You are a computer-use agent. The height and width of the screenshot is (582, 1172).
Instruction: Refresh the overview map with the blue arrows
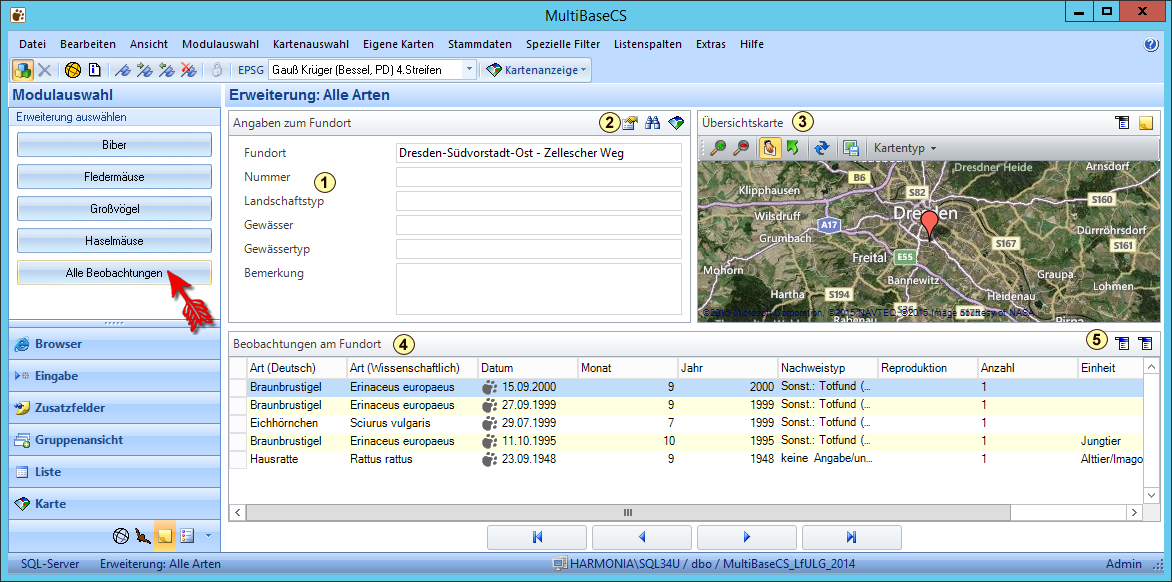tap(822, 148)
